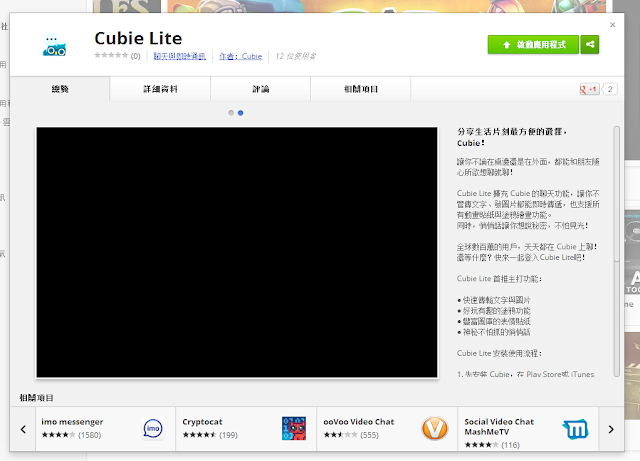The height and width of the screenshot is (461, 640).
Task: Open Social Video Chat MashMeTV item
Action: tap(528, 429)
